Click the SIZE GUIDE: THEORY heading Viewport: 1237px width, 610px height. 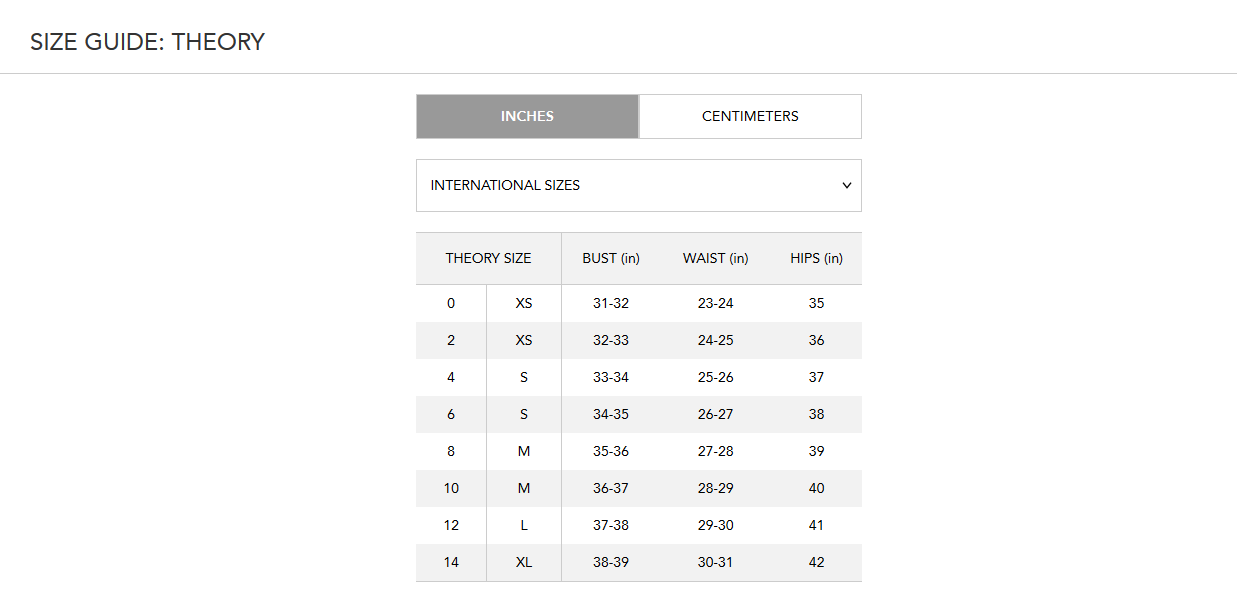click(x=147, y=42)
